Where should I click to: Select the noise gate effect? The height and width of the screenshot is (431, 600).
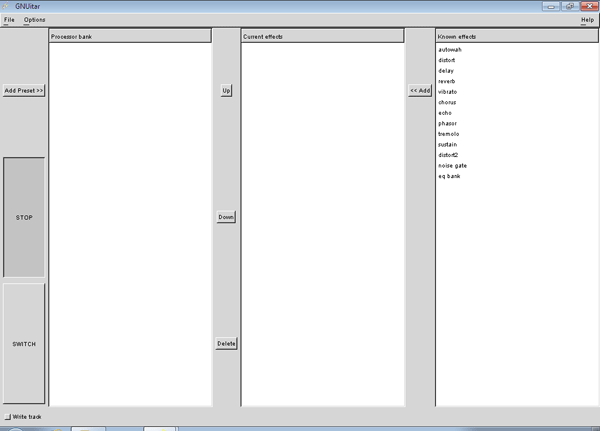(452, 165)
